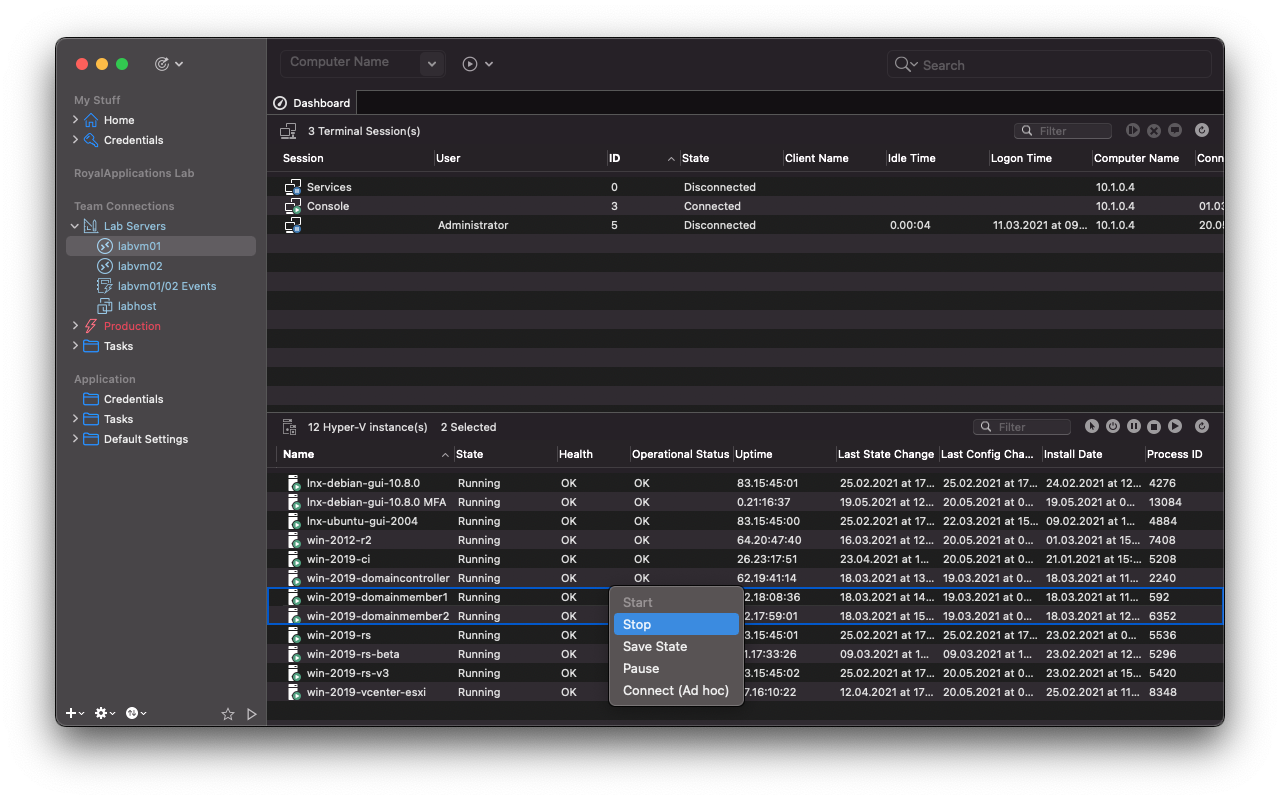The height and width of the screenshot is (800, 1280).
Task: Collapse the Lab Servers tree node
Action: click(x=74, y=225)
